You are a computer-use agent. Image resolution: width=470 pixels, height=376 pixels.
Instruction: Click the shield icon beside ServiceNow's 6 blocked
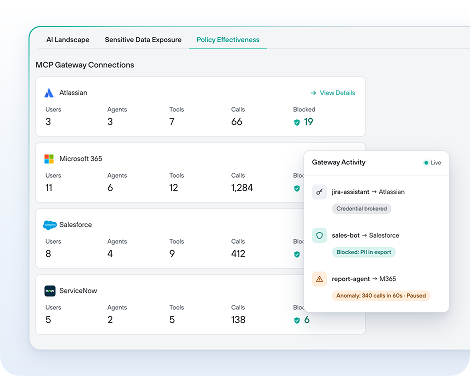(x=297, y=320)
